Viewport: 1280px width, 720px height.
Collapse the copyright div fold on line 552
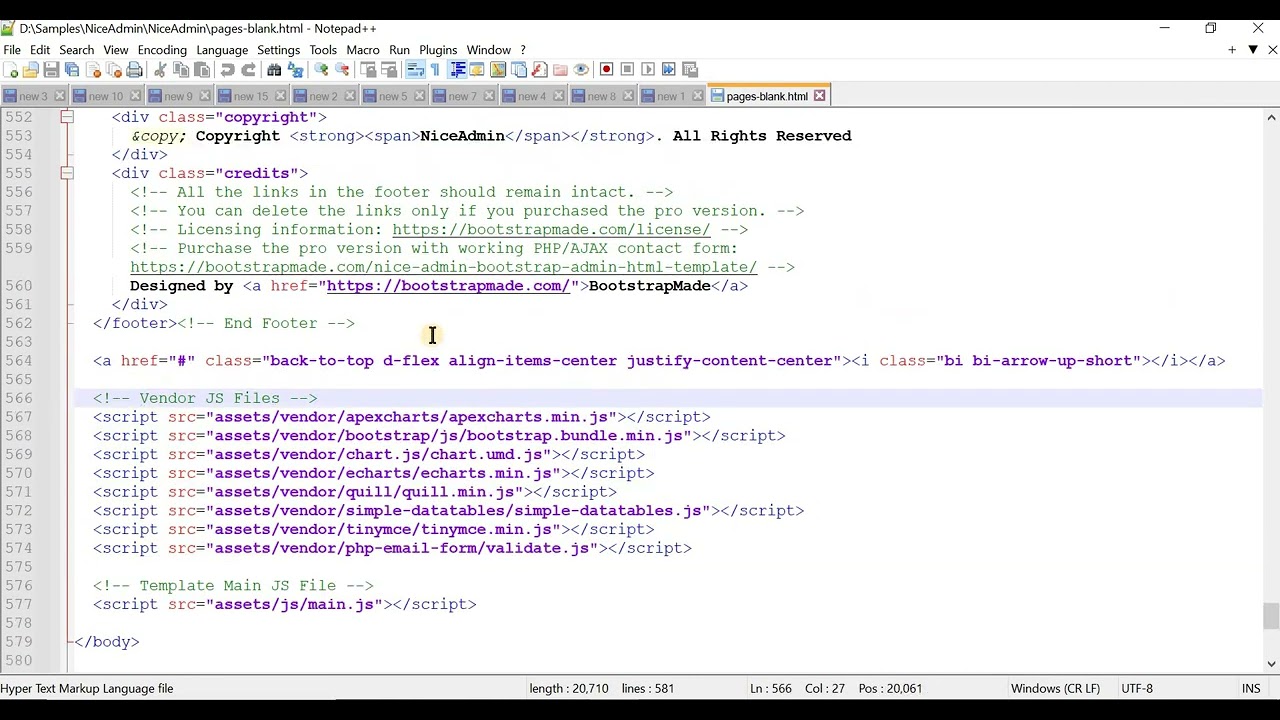click(x=66, y=117)
